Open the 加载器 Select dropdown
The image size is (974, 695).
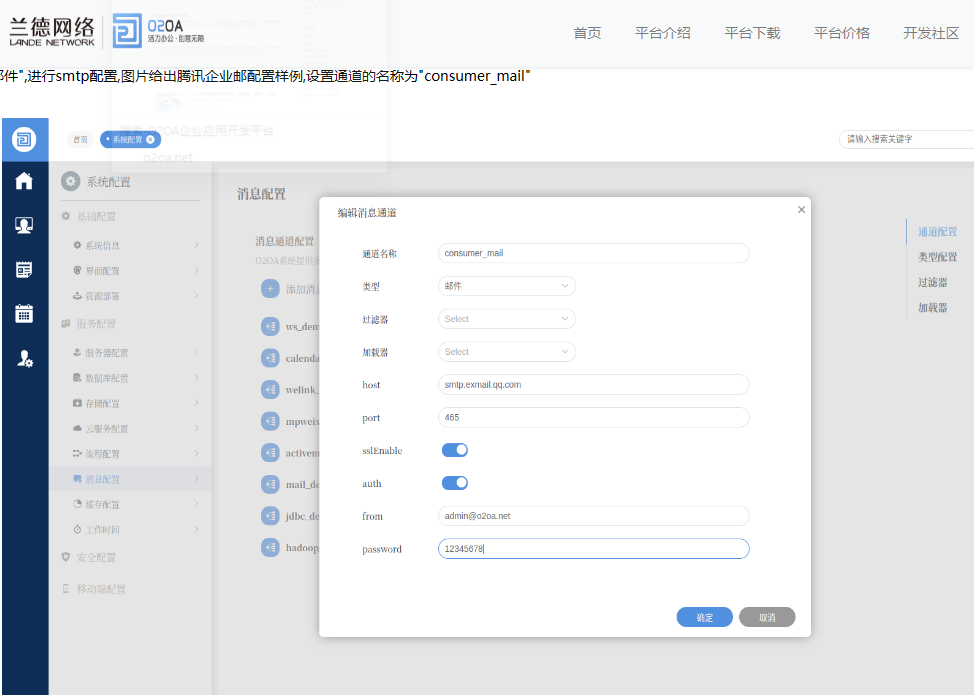[506, 352]
